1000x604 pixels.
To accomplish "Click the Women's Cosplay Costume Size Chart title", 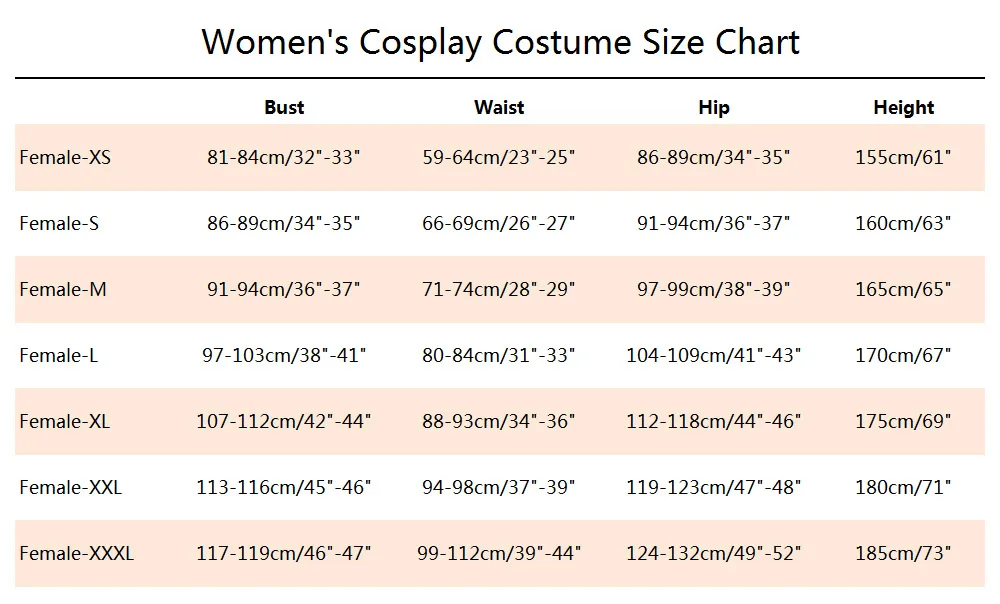I will click(x=500, y=43).
